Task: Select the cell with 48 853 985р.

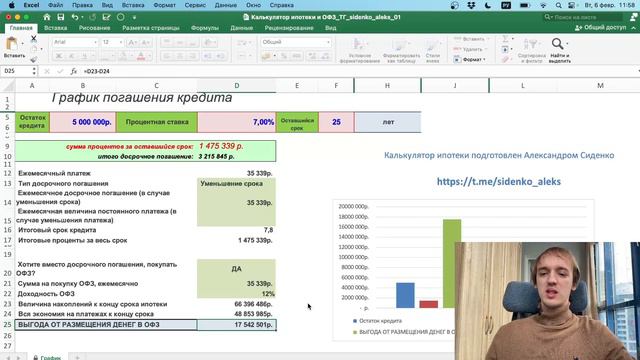Action: click(x=236, y=314)
